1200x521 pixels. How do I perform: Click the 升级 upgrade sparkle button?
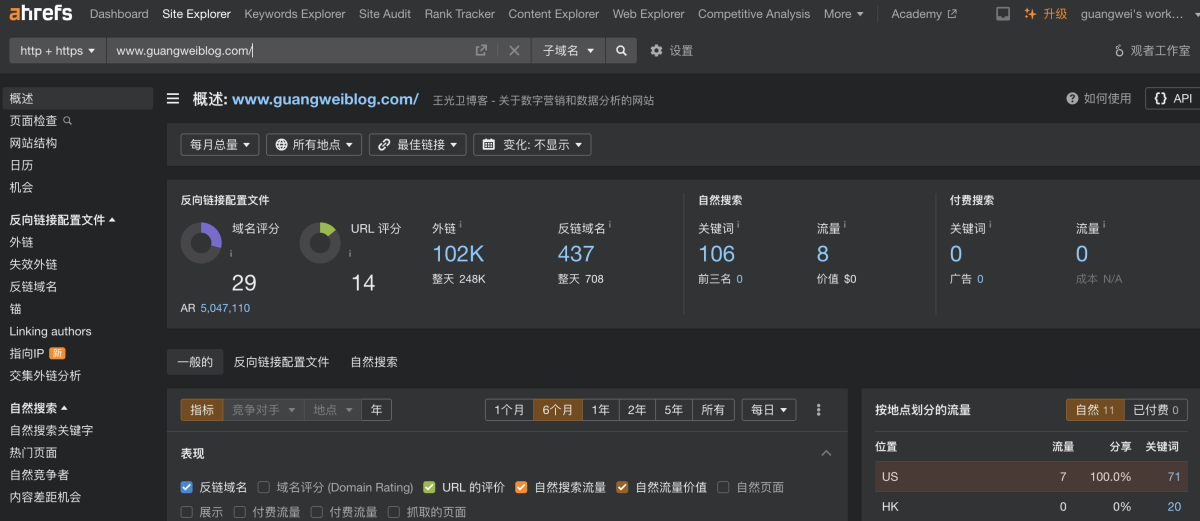pos(1046,14)
